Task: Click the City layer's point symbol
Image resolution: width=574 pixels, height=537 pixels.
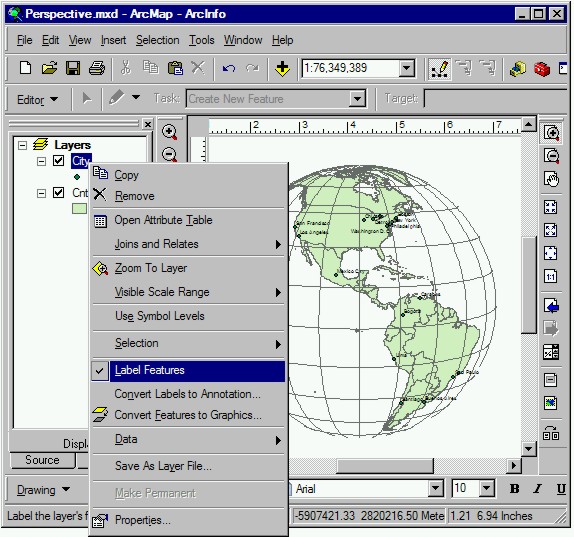Action: (x=77, y=177)
